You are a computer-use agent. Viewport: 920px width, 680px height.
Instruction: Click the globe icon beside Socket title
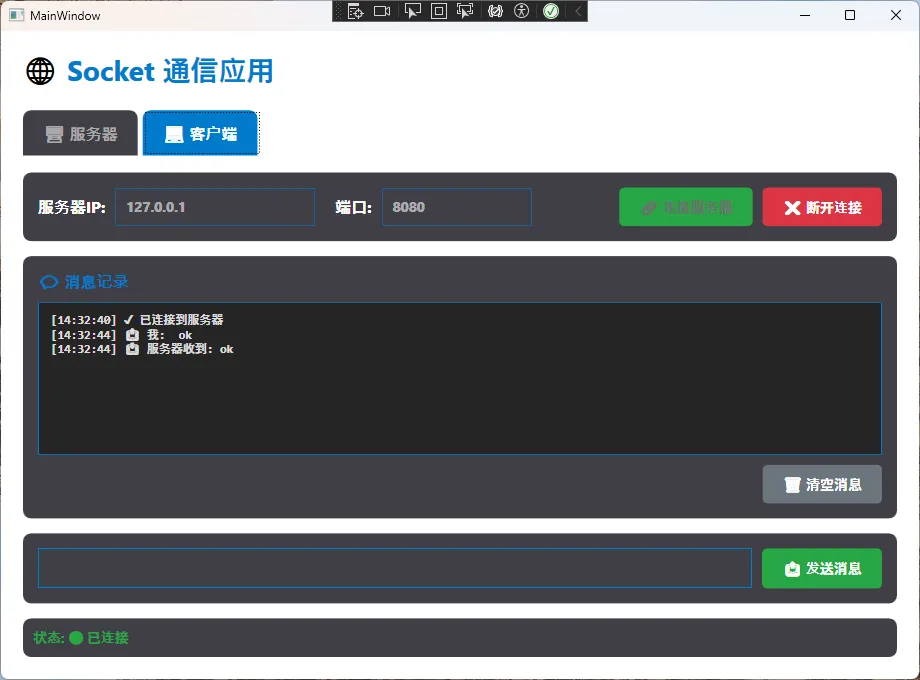pyautogui.click(x=40, y=71)
